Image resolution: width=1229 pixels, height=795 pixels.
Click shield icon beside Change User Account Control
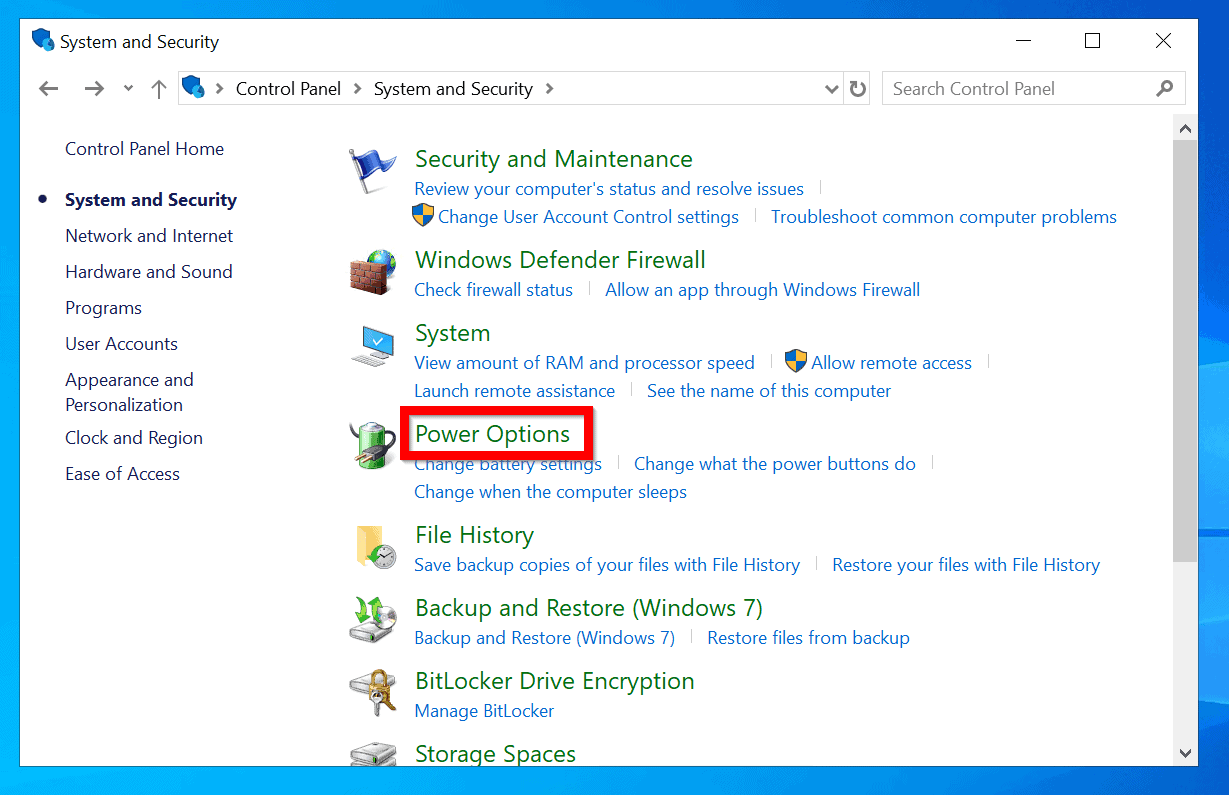423,216
